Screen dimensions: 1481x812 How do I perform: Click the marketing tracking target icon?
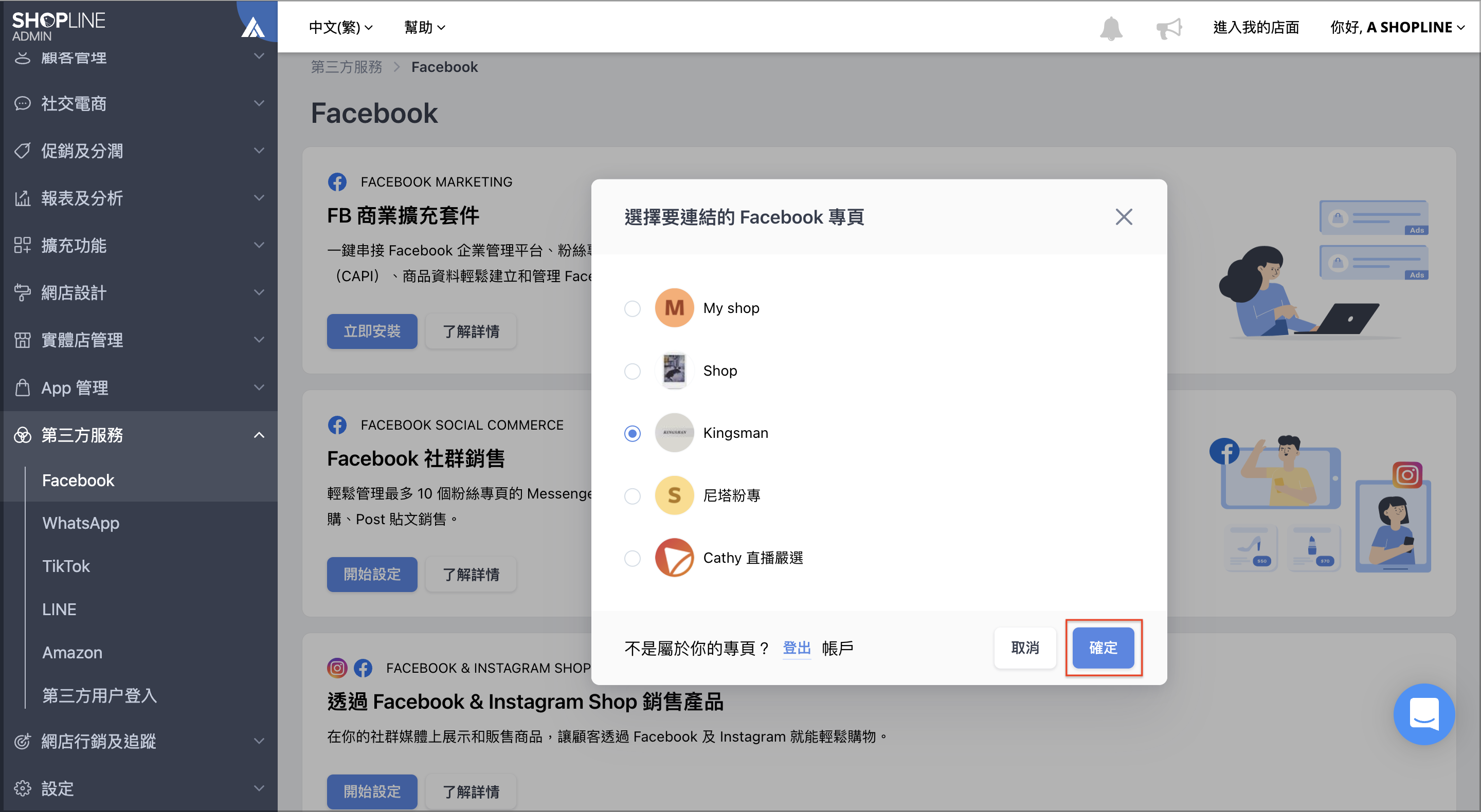click(x=23, y=741)
